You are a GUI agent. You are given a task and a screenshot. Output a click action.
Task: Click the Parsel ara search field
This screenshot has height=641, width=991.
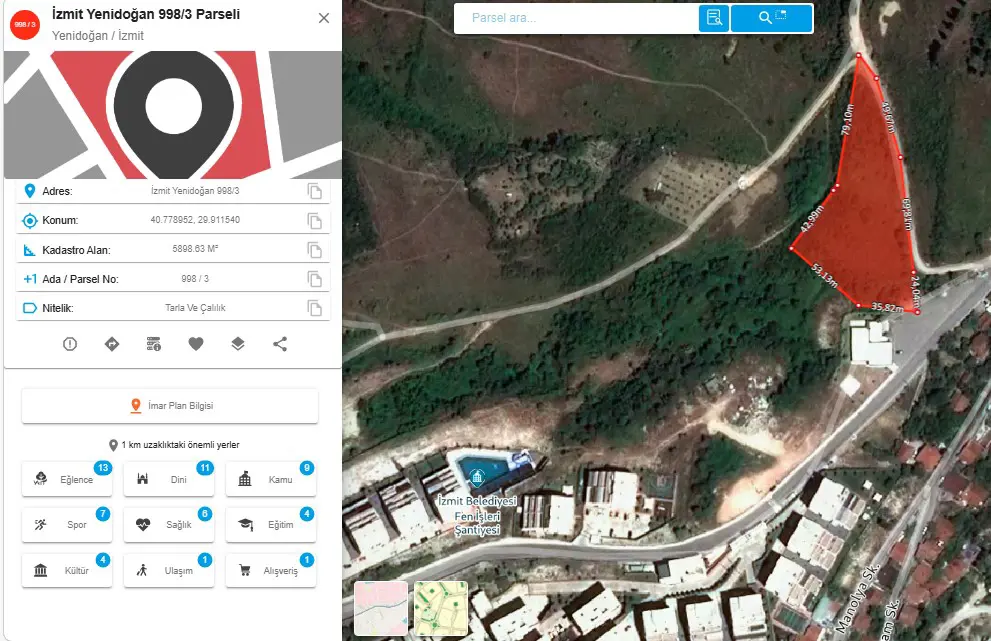click(x=576, y=18)
